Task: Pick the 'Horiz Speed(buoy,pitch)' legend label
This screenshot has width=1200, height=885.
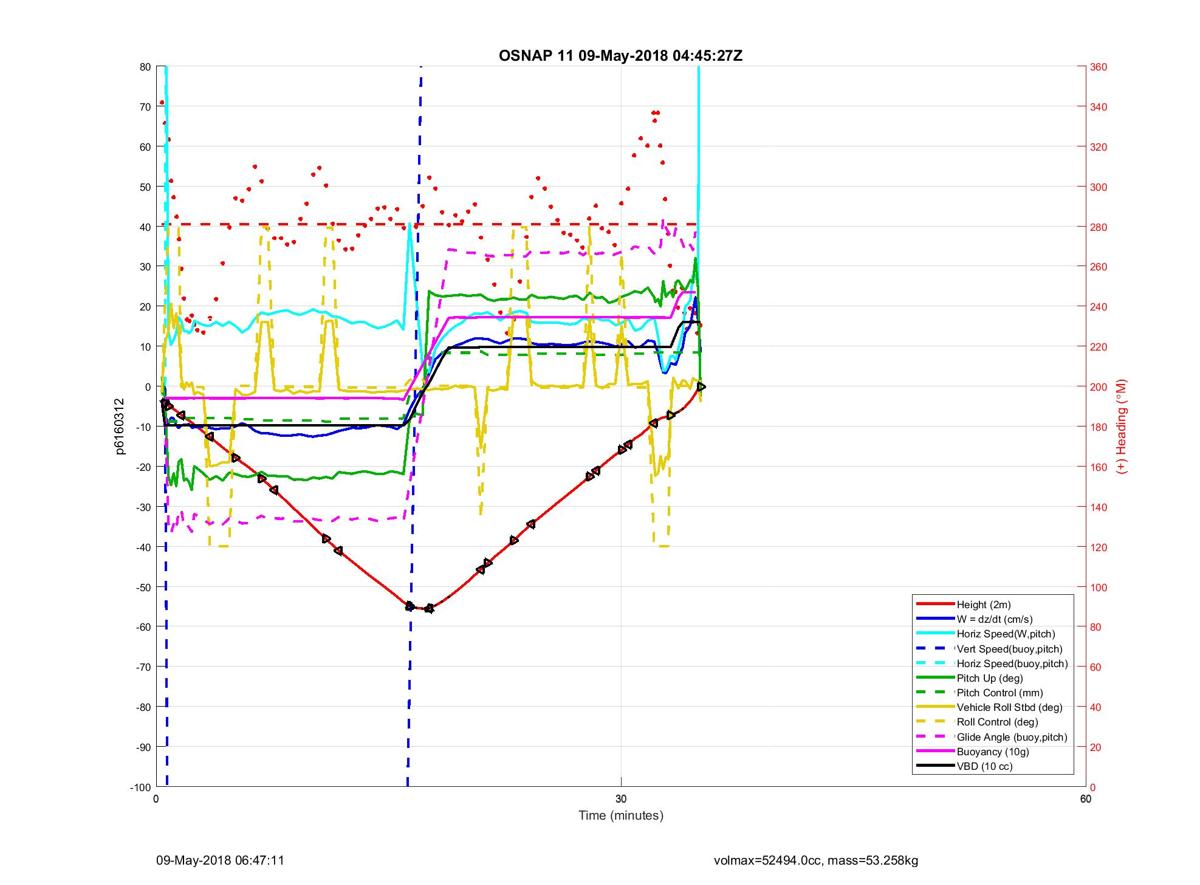Action: (1012, 663)
